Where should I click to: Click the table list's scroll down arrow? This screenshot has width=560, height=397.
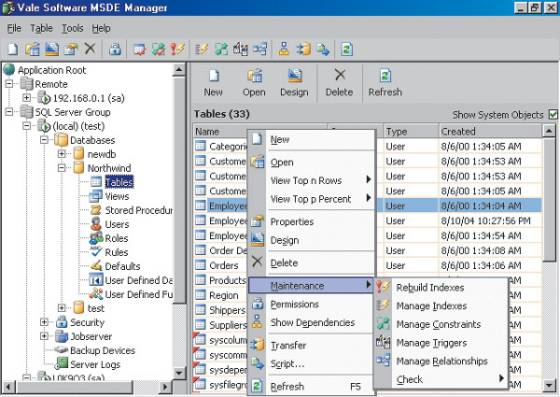coord(549,385)
